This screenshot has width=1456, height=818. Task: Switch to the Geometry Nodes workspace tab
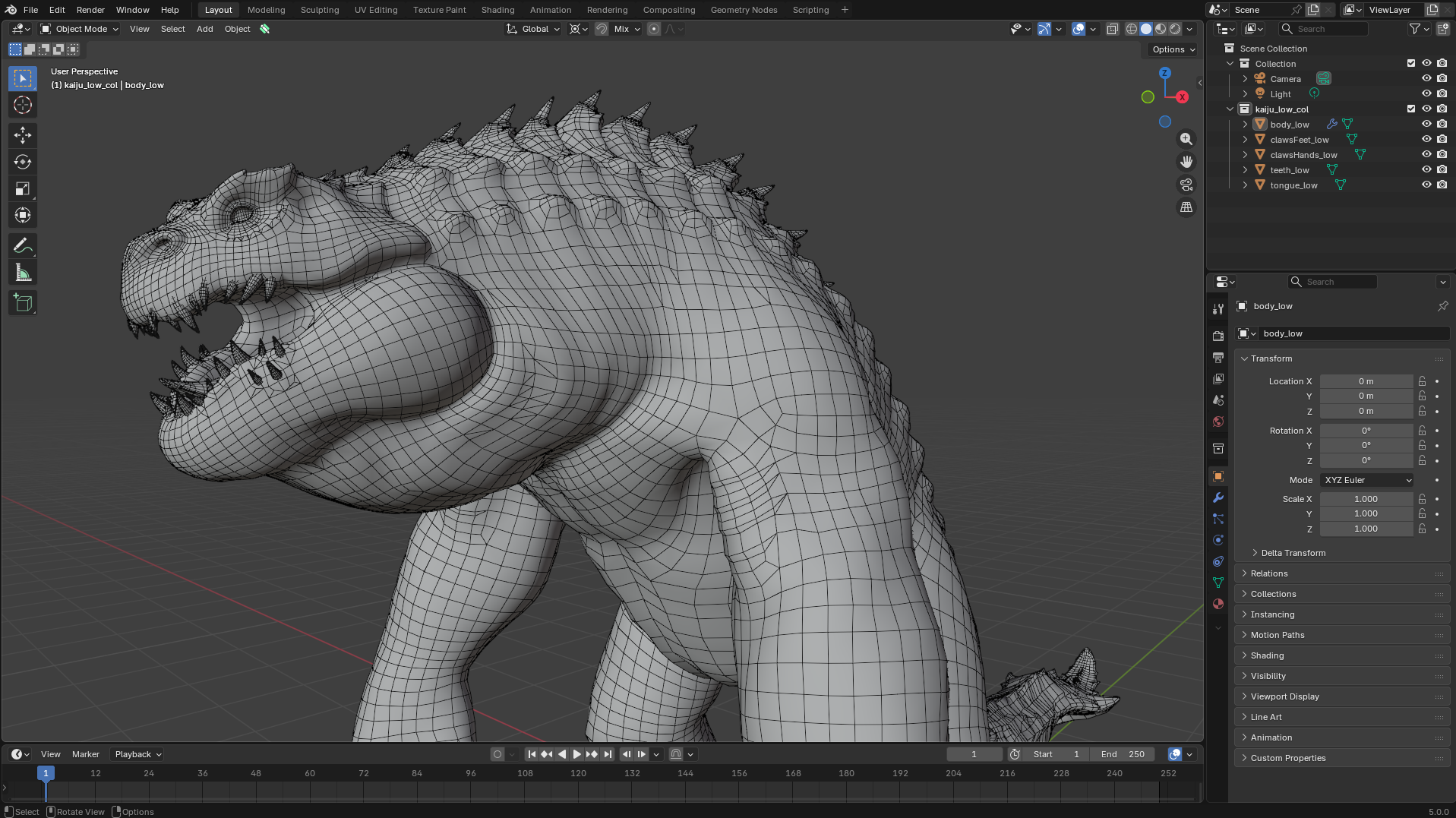[744, 10]
